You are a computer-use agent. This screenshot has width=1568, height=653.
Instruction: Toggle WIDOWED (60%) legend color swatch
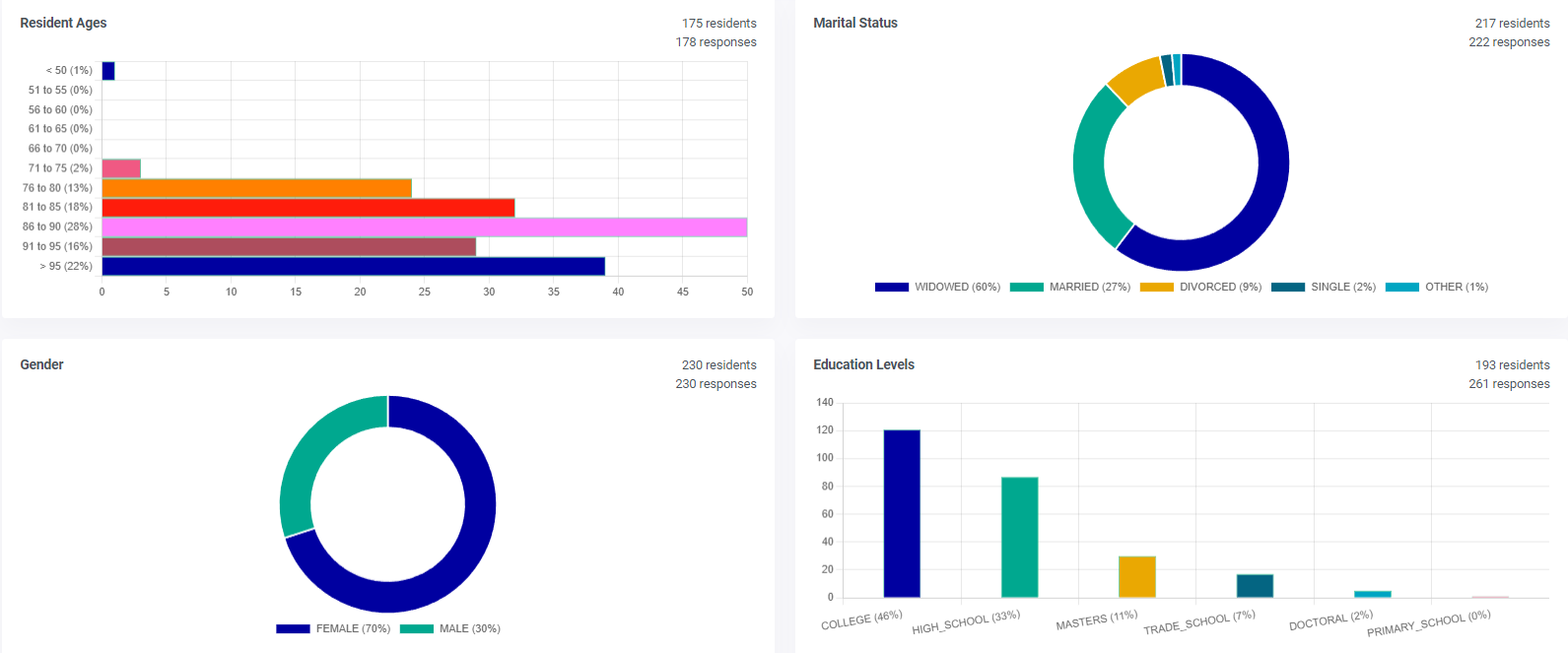891,288
